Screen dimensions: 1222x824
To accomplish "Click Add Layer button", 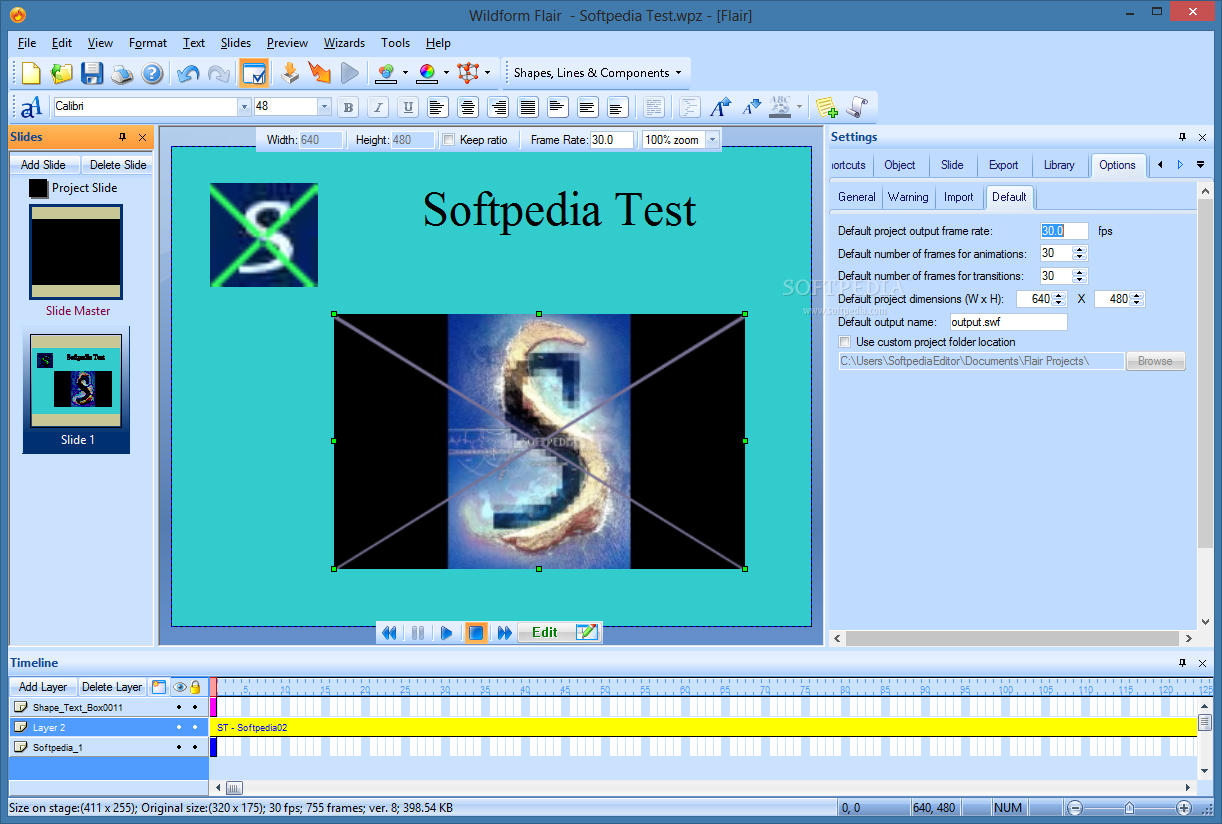I will coord(43,687).
